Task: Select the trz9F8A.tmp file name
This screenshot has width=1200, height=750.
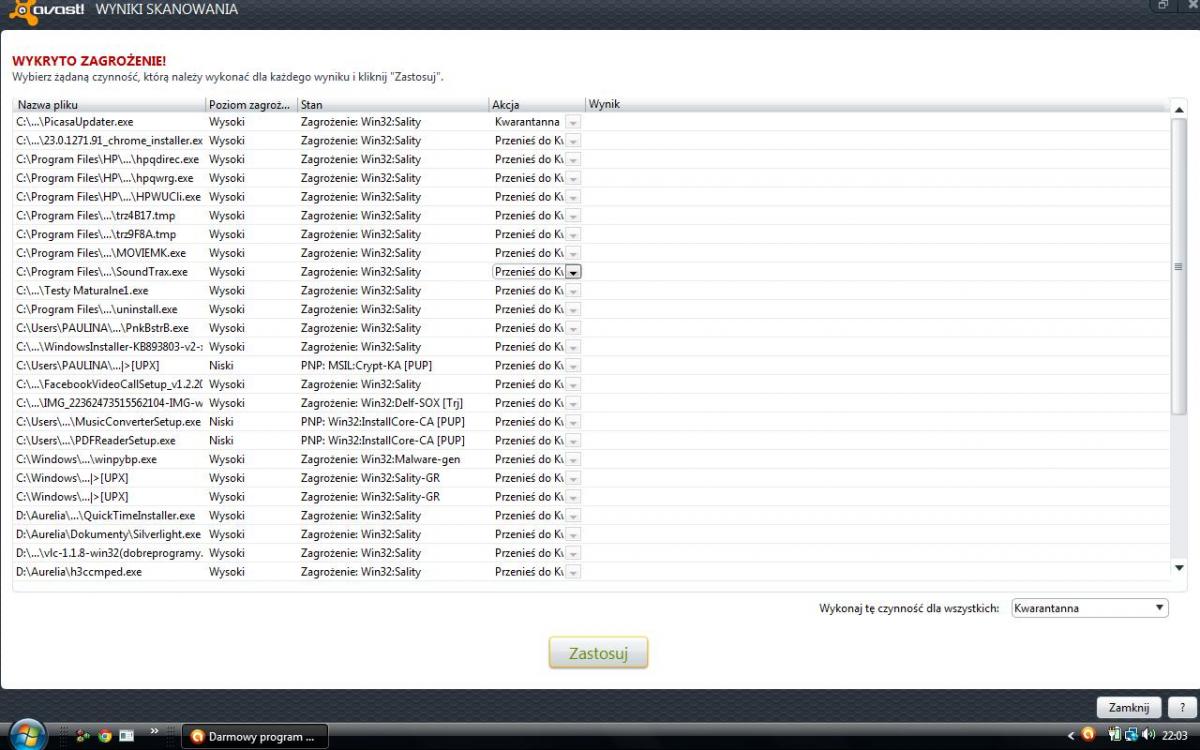Action: [95, 235]
